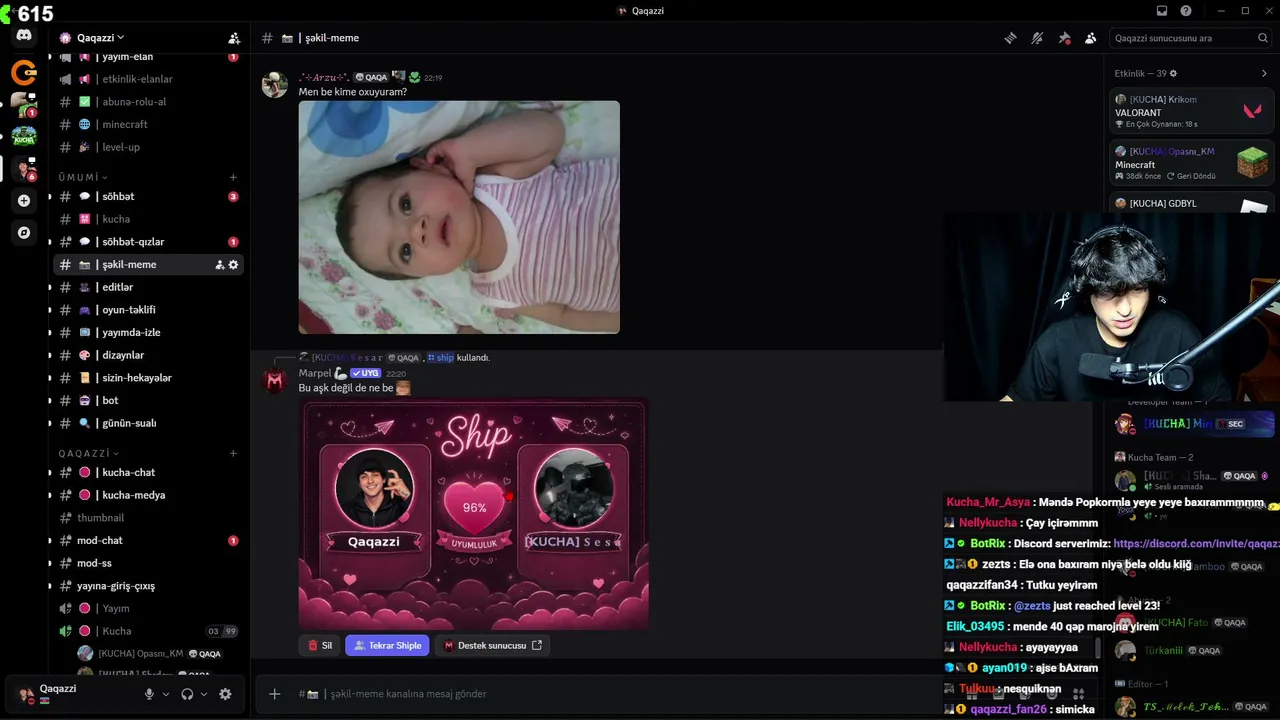Viewport: 1280px width, 720px height.
Task: Focus the şəkil-meme message input field
Action: click(x=620, y=694)
